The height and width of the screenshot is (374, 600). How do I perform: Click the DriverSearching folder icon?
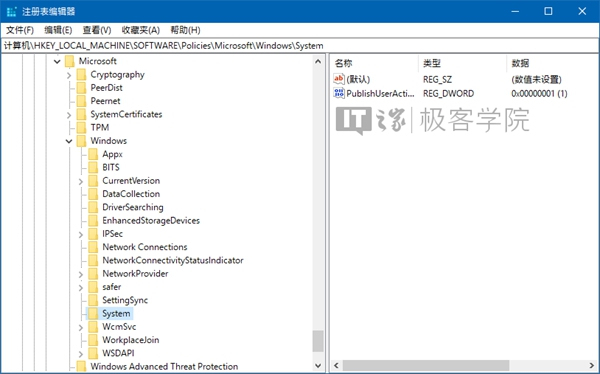tap(93, 207)
